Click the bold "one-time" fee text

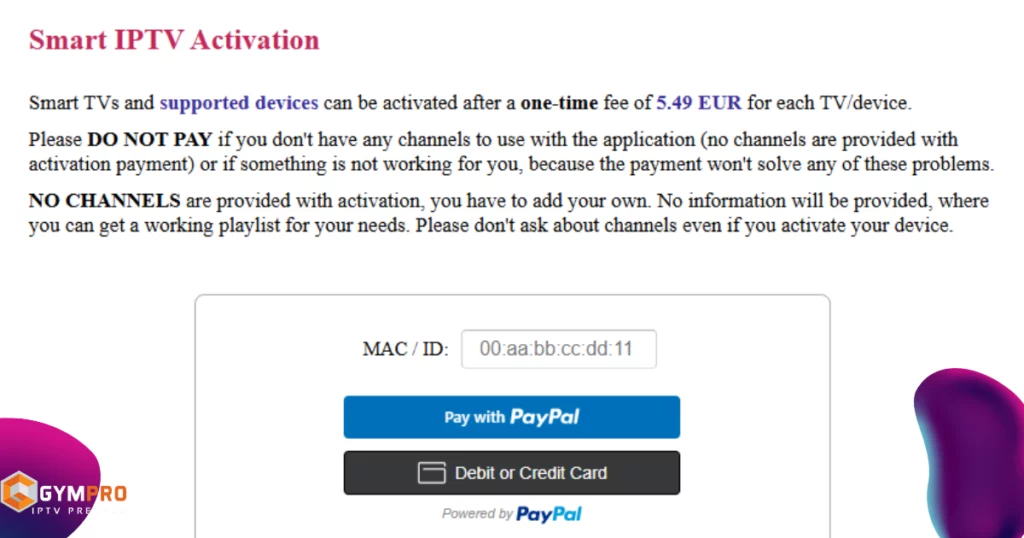559,102
